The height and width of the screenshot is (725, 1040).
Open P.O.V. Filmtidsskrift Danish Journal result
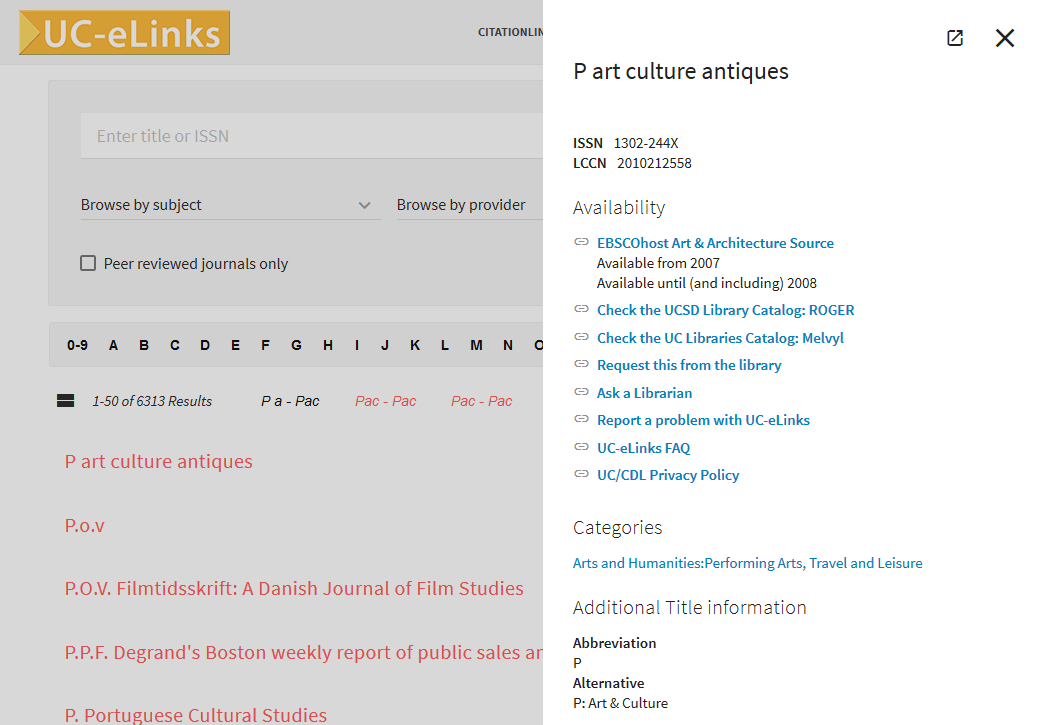click(294, 588)
